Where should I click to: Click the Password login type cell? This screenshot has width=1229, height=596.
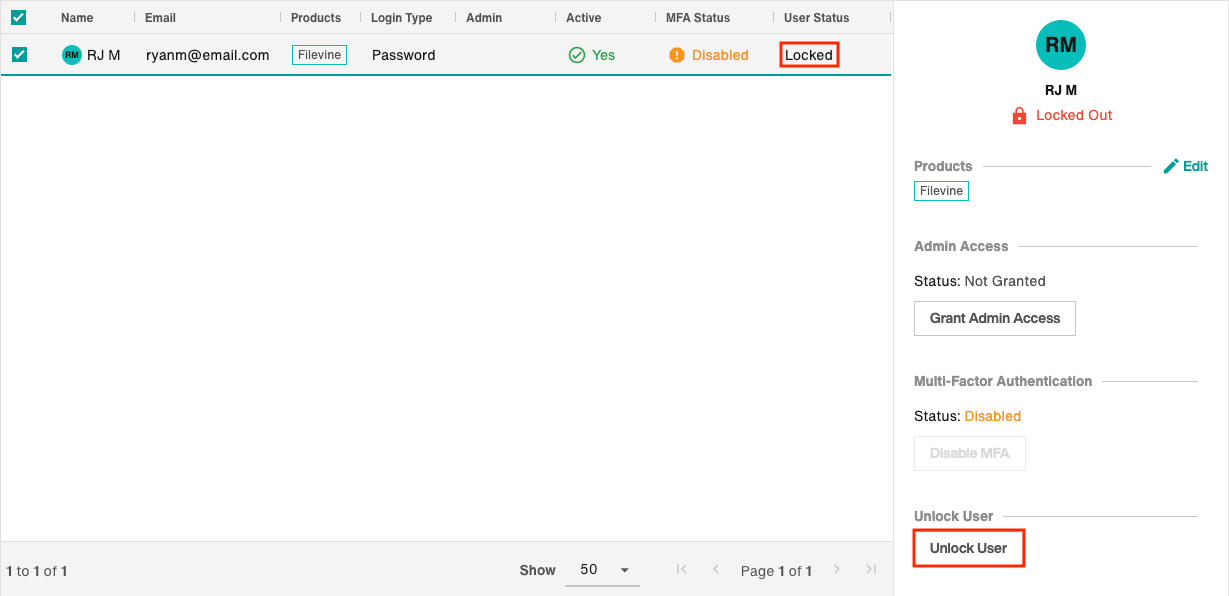[x=404, y=55]
